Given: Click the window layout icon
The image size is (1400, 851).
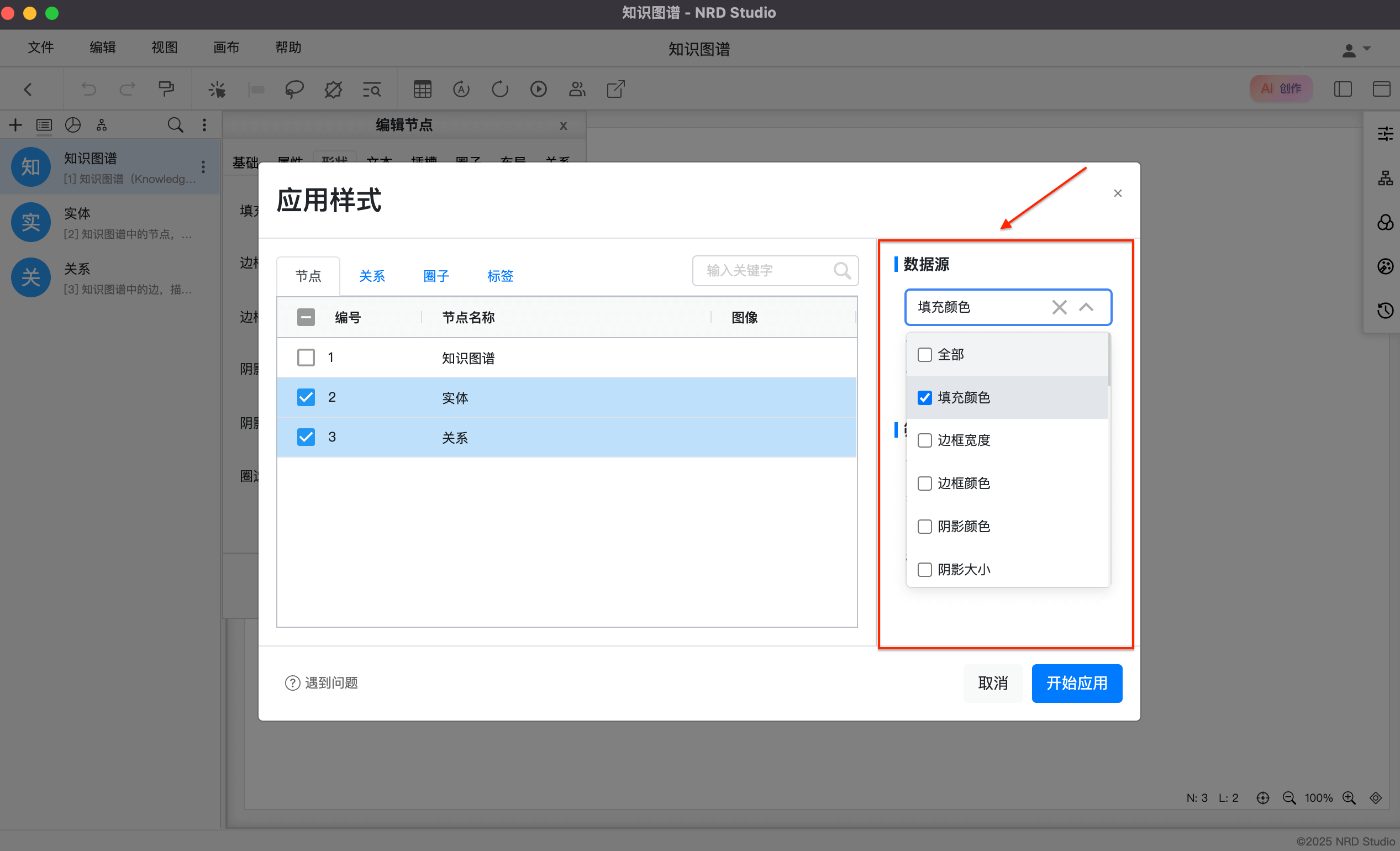Looking at the screenshot, I should point(1381,88).
